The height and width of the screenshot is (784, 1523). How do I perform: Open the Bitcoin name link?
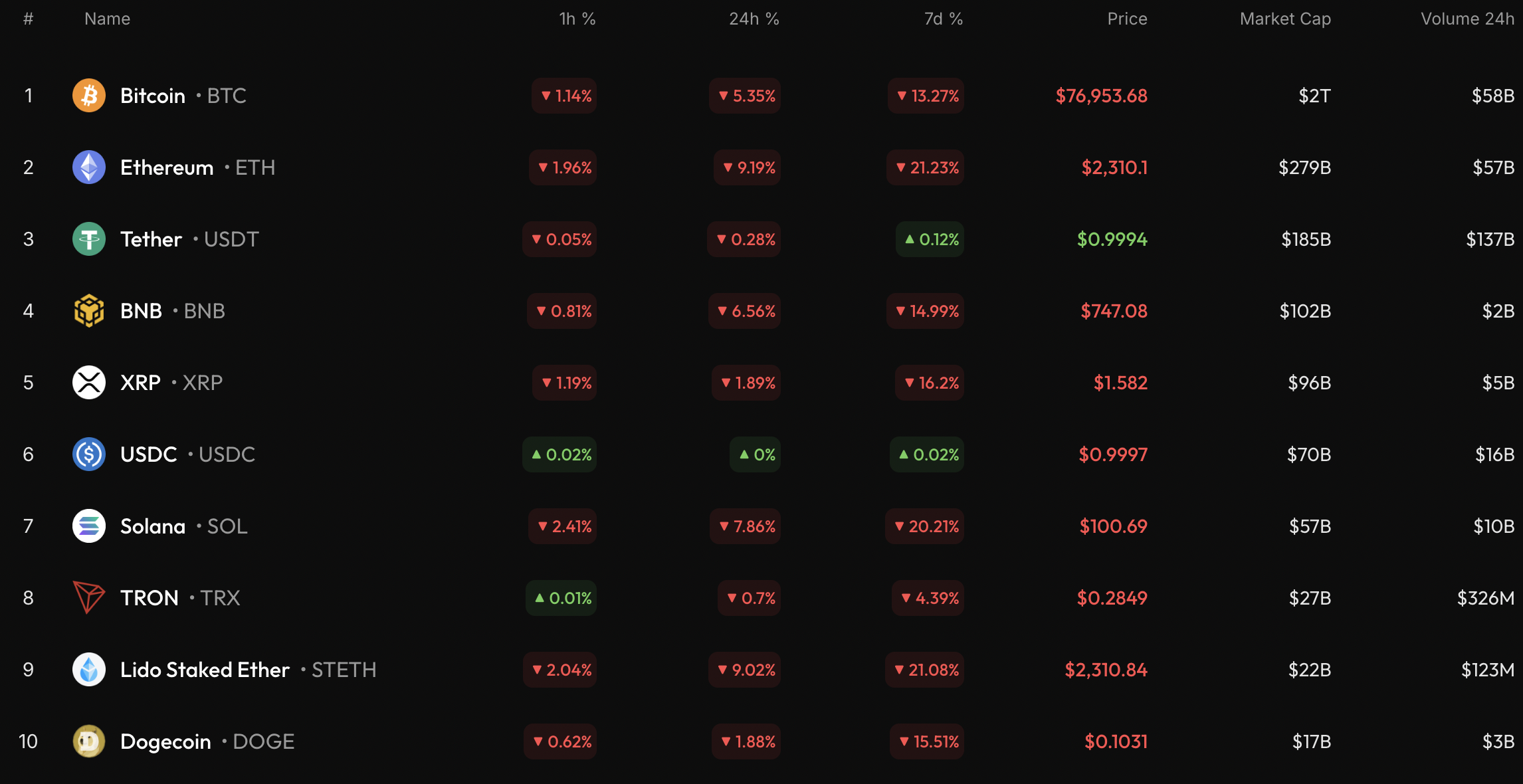tap(153, 96)
